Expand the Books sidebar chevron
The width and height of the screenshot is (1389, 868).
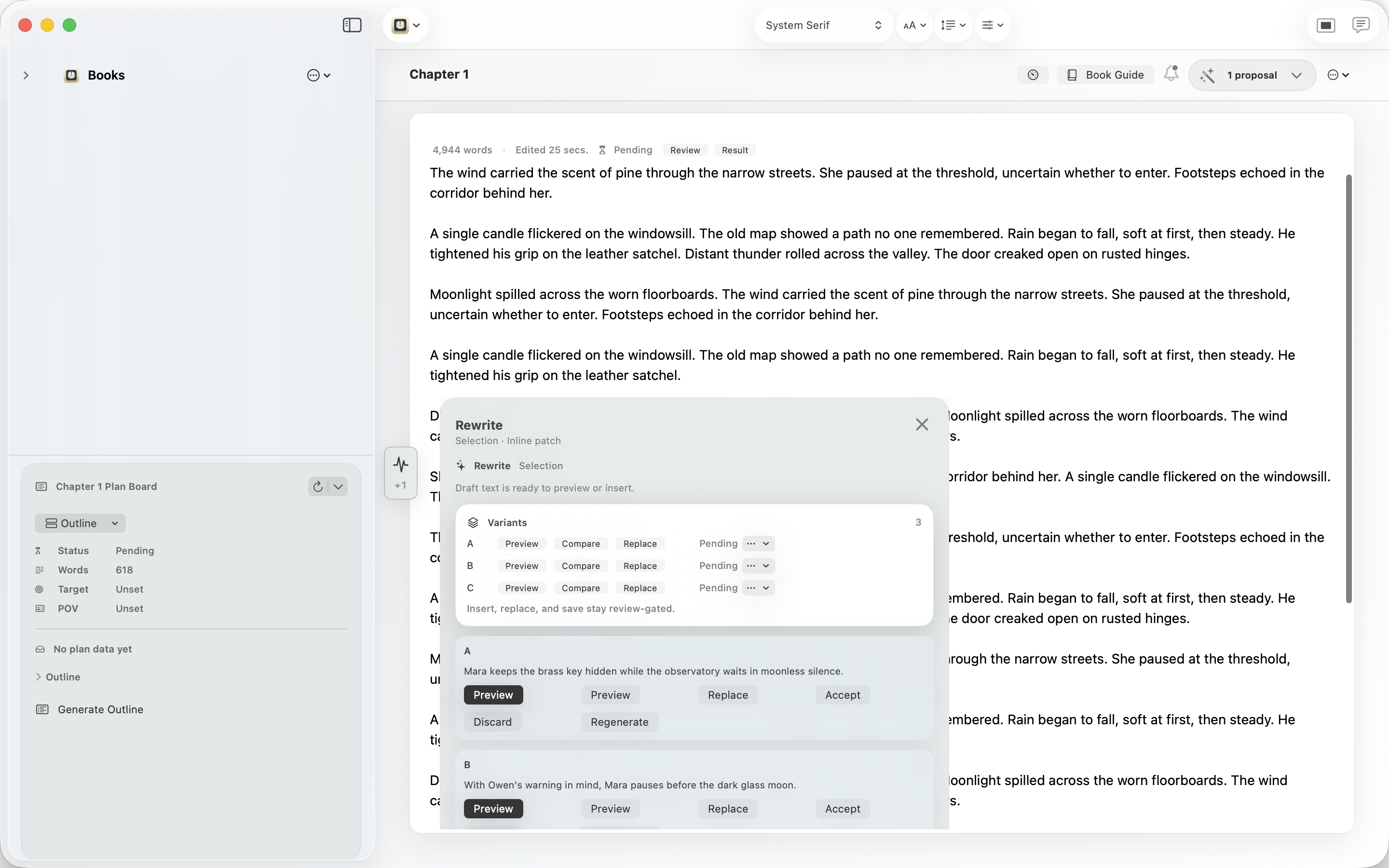coord(26,75)
